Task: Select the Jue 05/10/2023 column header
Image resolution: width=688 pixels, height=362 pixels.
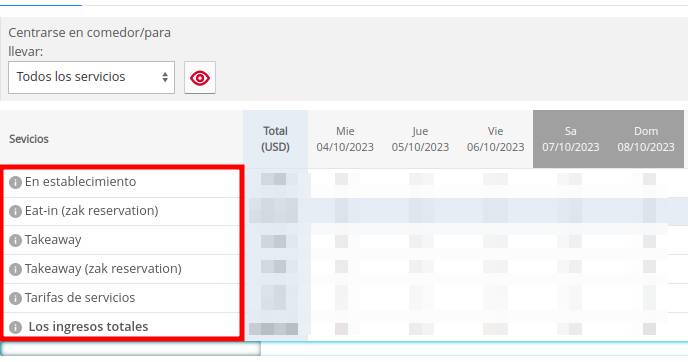Action: (420, 139)
